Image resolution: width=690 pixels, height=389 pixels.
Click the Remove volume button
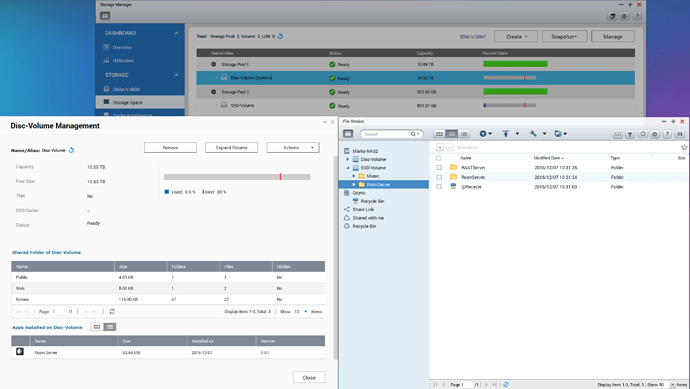click(x=170, y=148)
